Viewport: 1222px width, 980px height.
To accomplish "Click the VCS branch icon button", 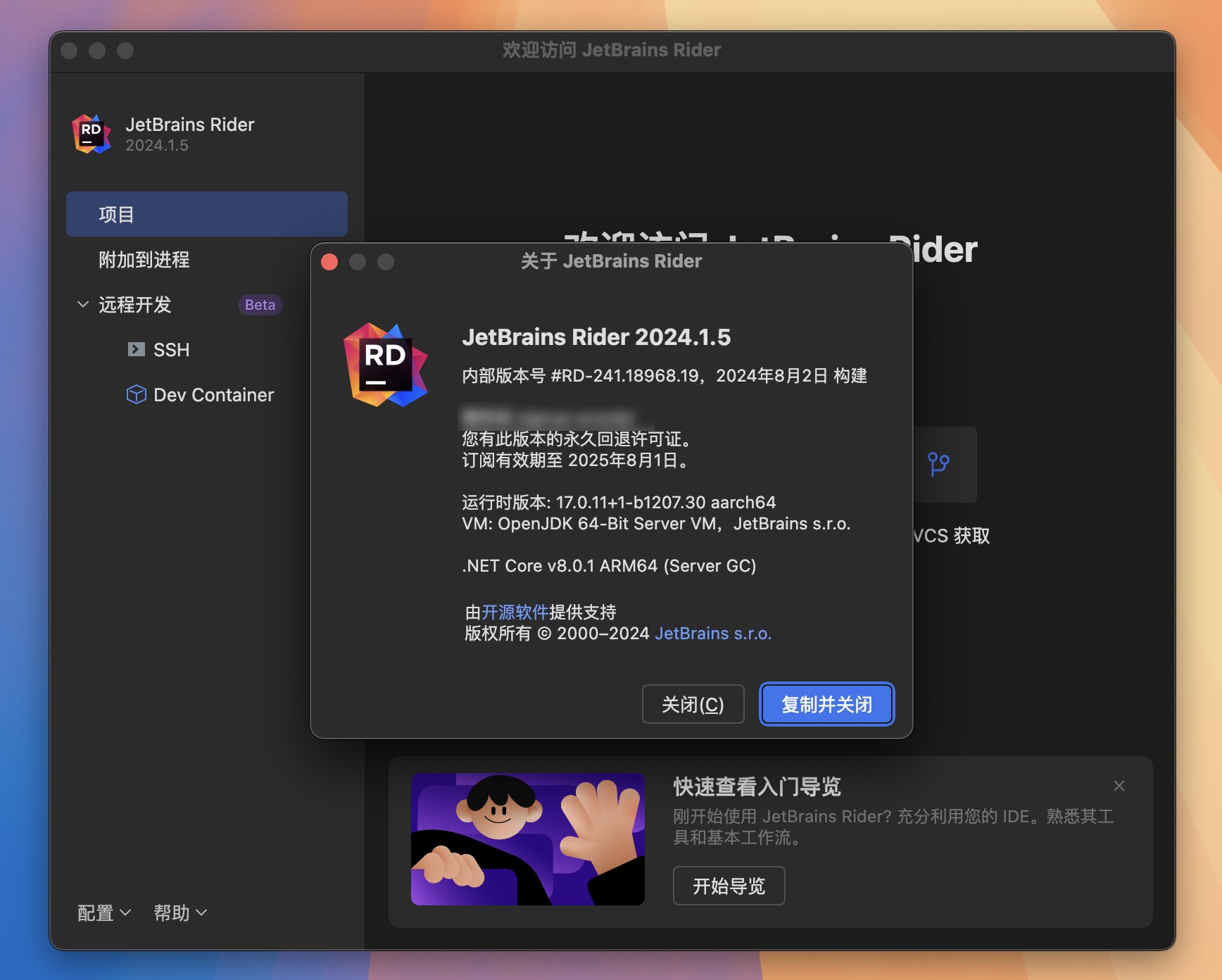I will [x=938, y=464].
